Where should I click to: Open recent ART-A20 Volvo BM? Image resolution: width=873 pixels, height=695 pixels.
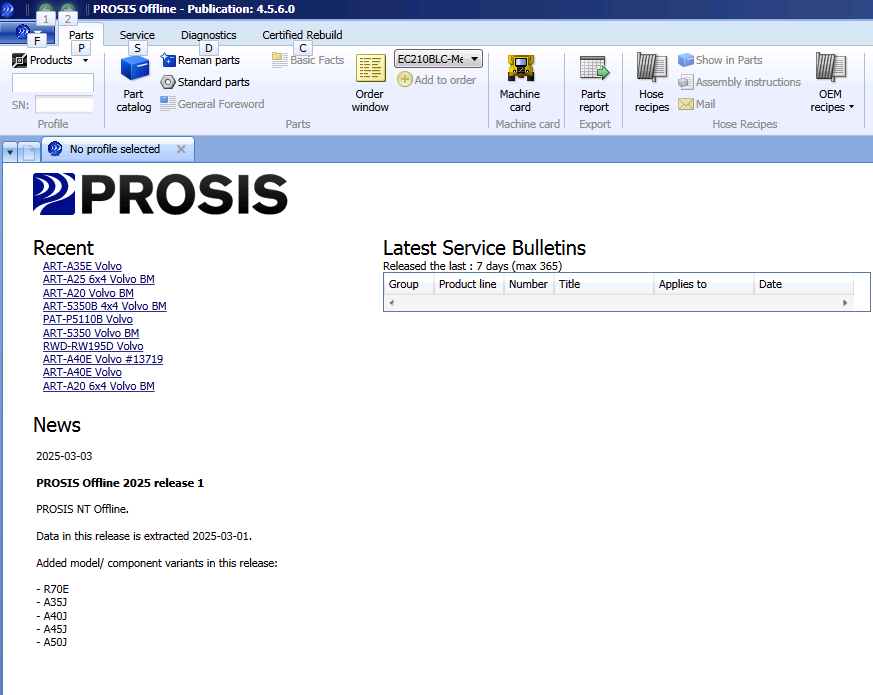click(x=88, y=293)
